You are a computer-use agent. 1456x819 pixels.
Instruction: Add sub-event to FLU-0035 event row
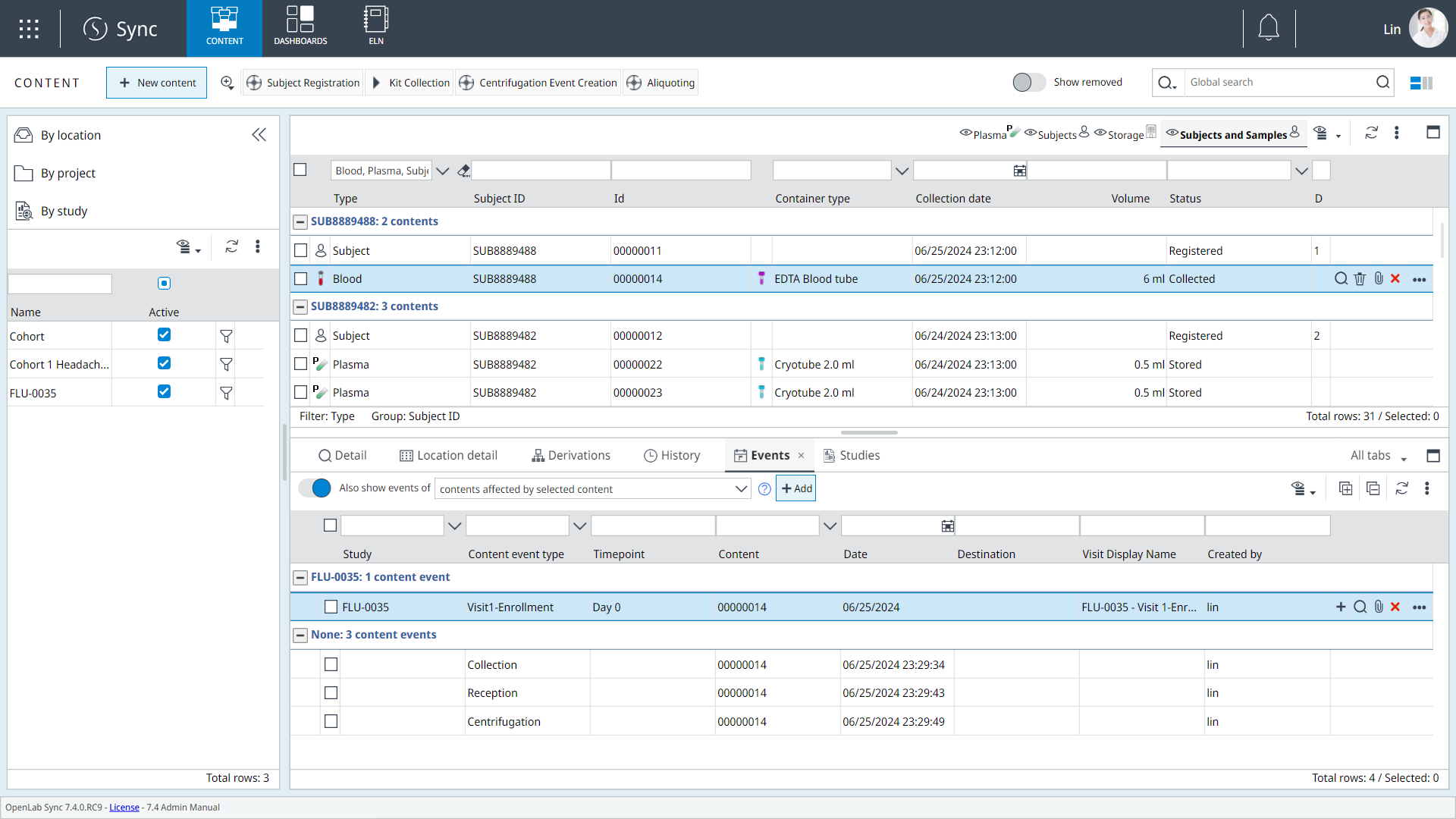pyautogui.click(x=1341, y=607)
